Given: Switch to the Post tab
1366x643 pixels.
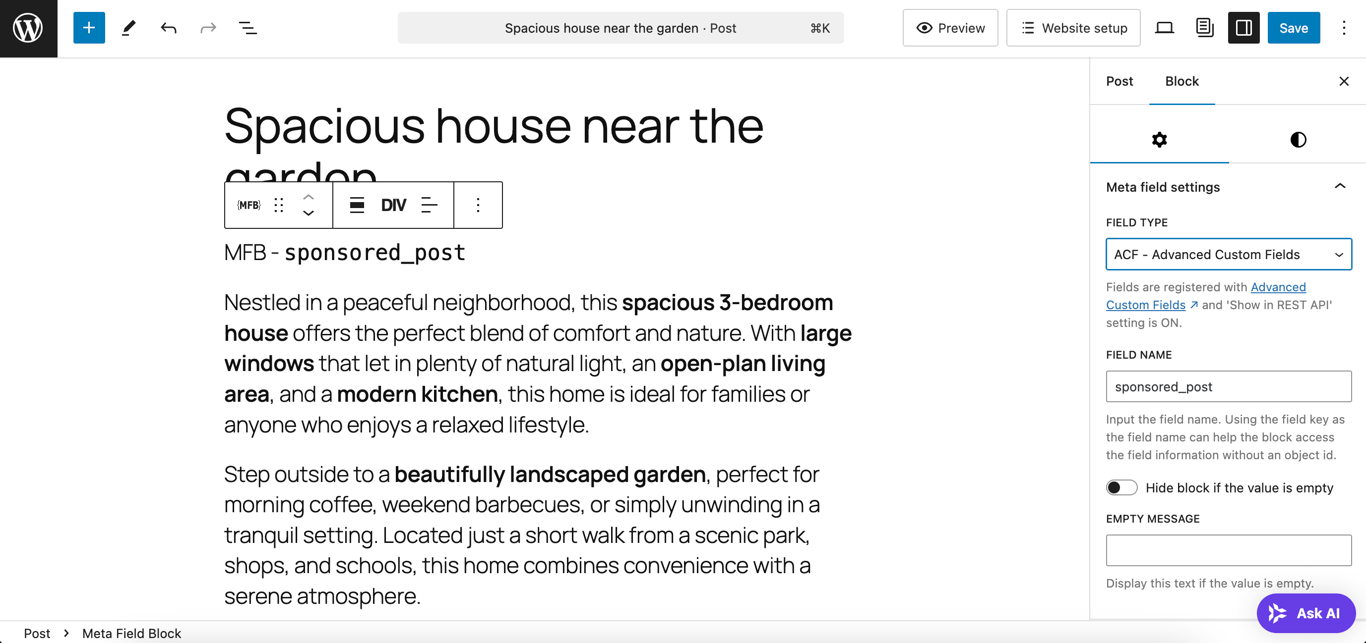Looking at the screenshot, I should [x=1119, y=81].
